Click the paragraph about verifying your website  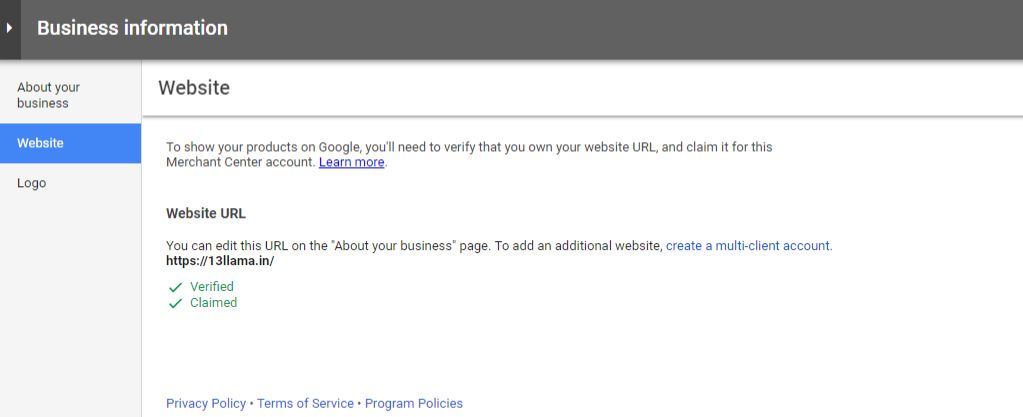[469, 155]
